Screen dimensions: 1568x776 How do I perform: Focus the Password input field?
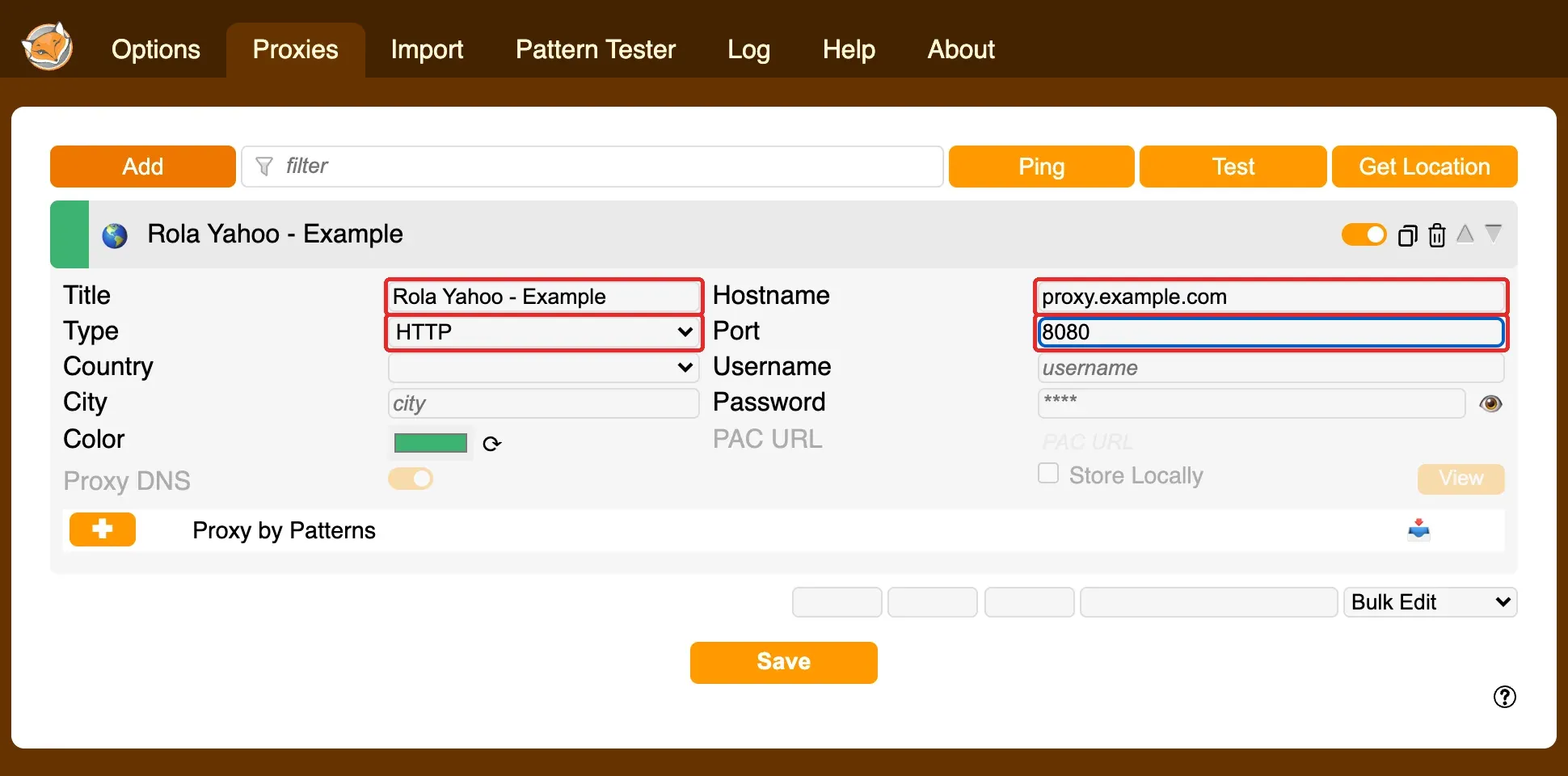pyautogui.click(x=1251, y=403)
